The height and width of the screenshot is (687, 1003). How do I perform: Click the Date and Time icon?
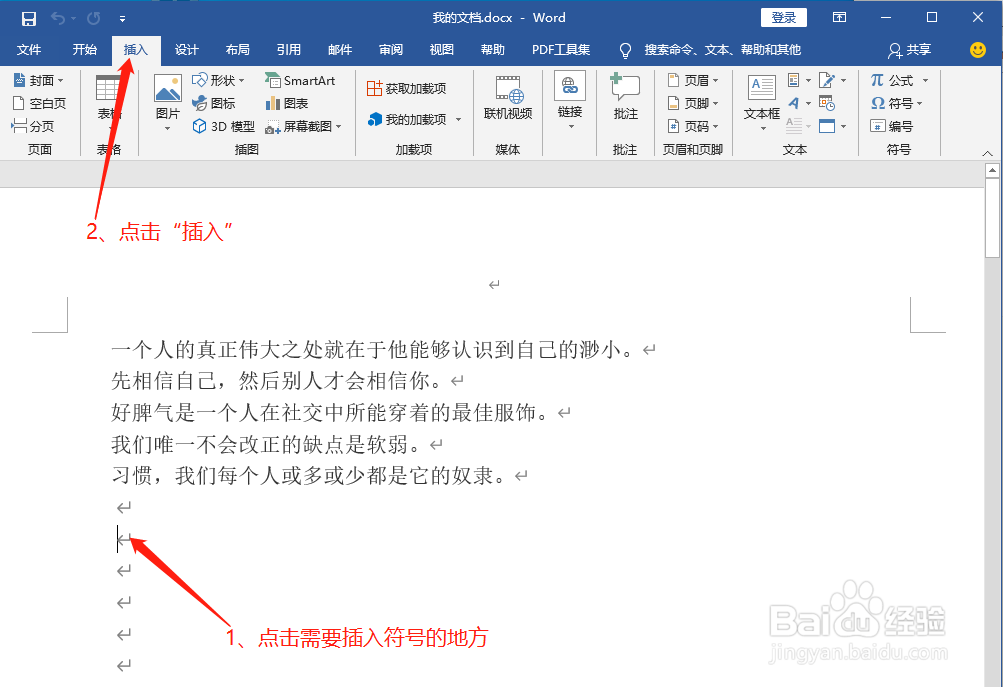click(827, 104)
